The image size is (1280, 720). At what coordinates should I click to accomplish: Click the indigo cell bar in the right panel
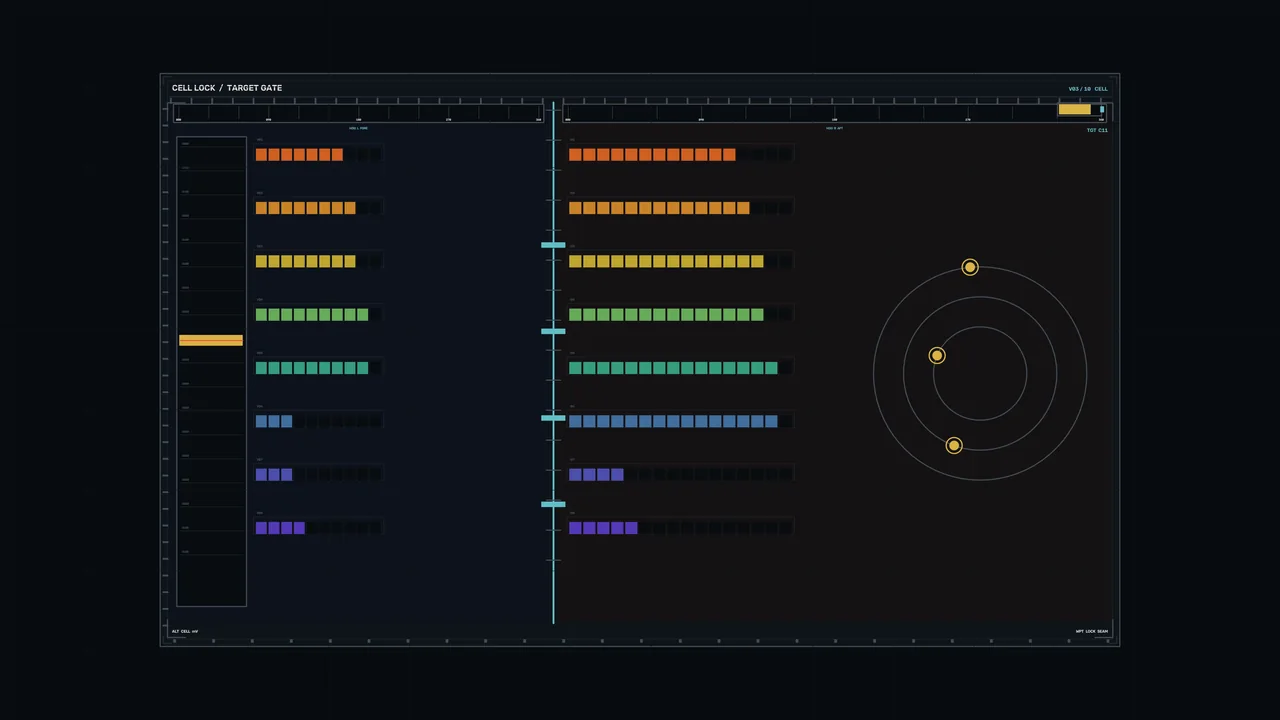(681, 474)
